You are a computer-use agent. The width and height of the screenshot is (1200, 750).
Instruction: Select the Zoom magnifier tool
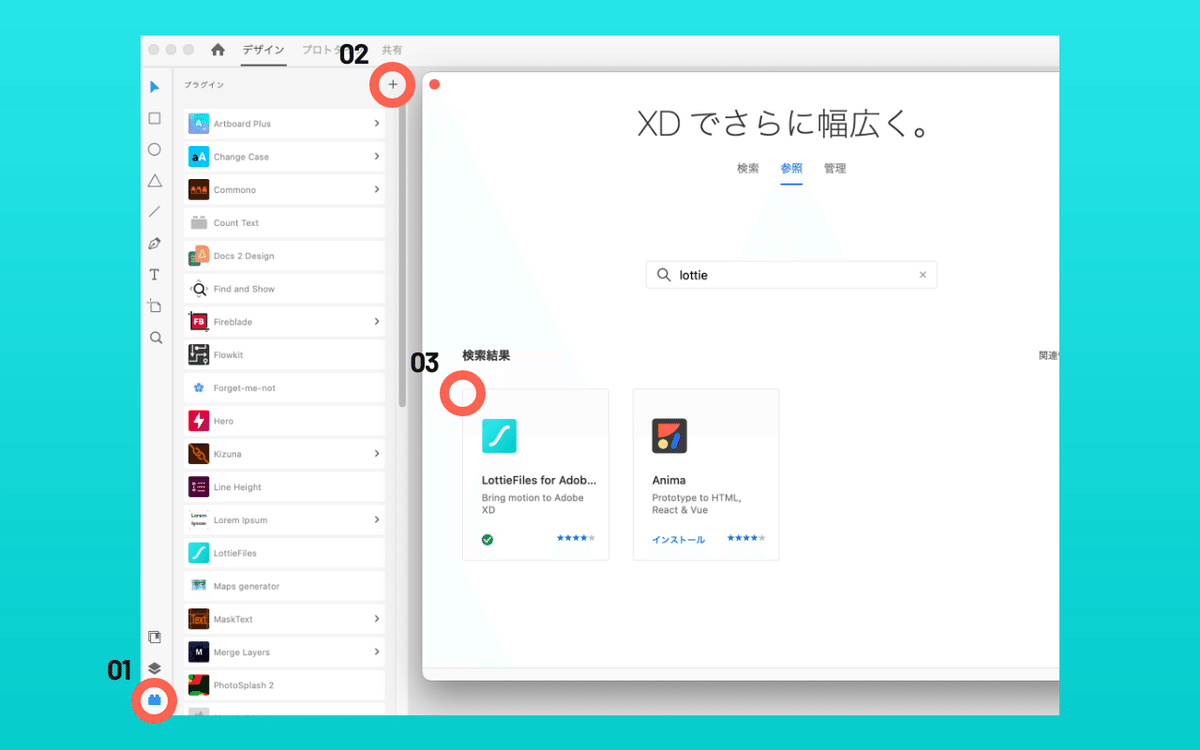point(155,338)
